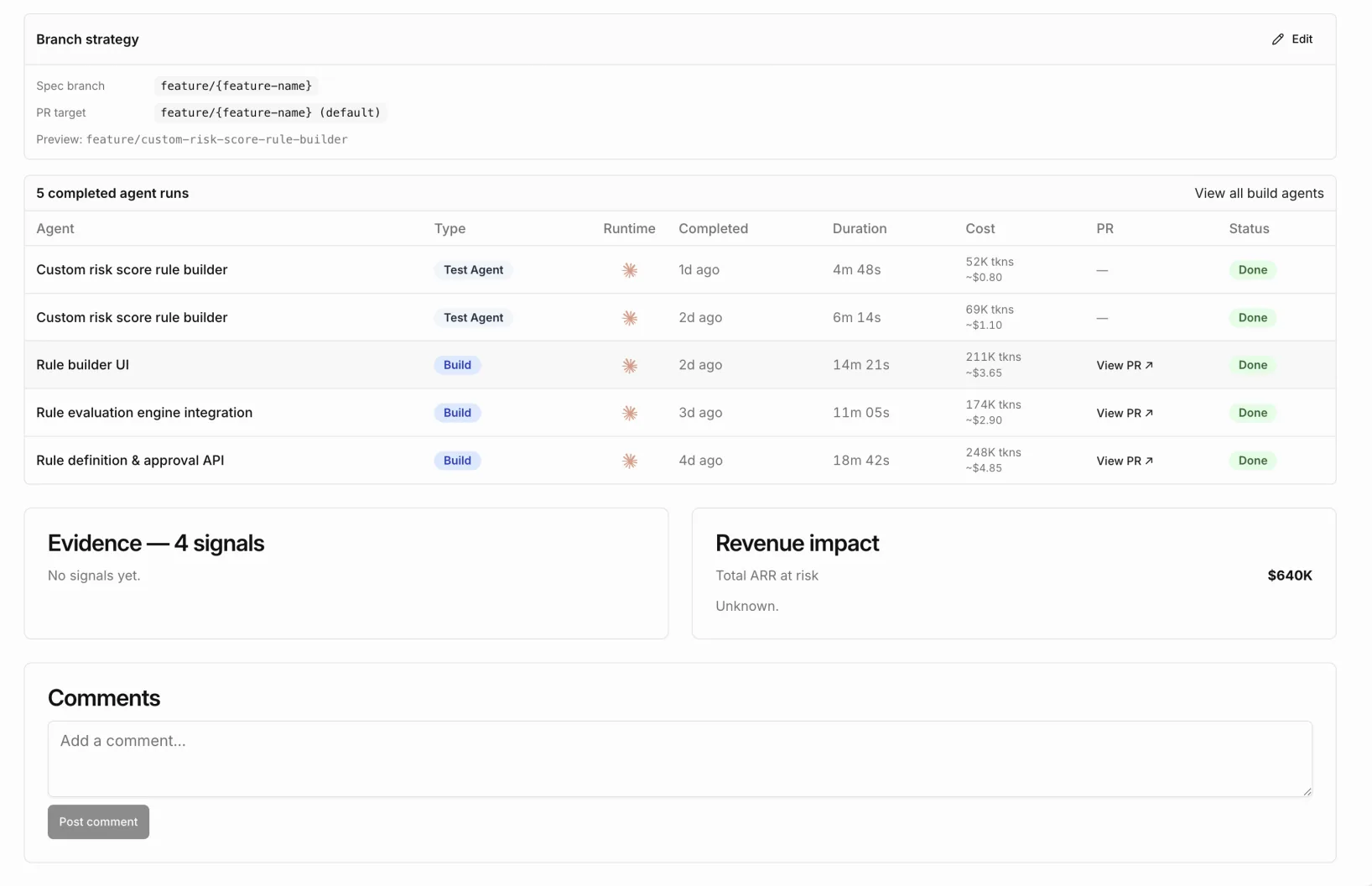Click the Spec branch value feature/{feature-name}
This screenshot has width=1372, height=886.
click(236, 86)
